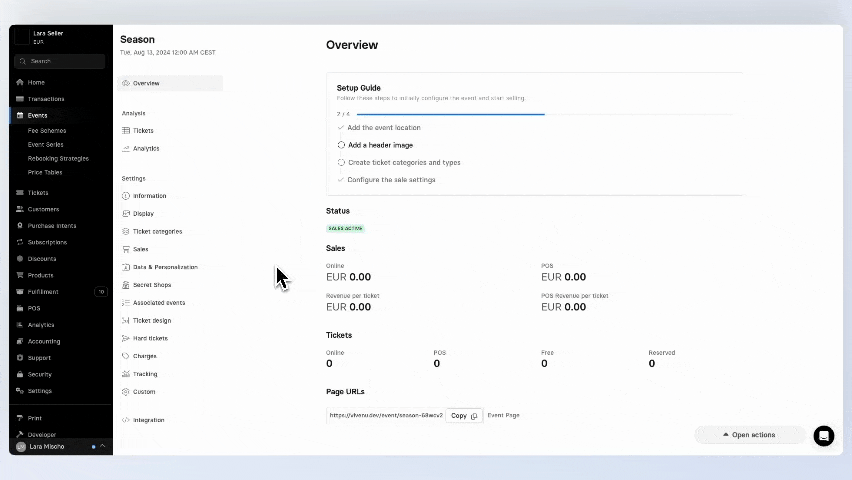This screenshot has height=480, width=852.
Task: Open Discounts via its sidebar icon
Action: [20, 259]
